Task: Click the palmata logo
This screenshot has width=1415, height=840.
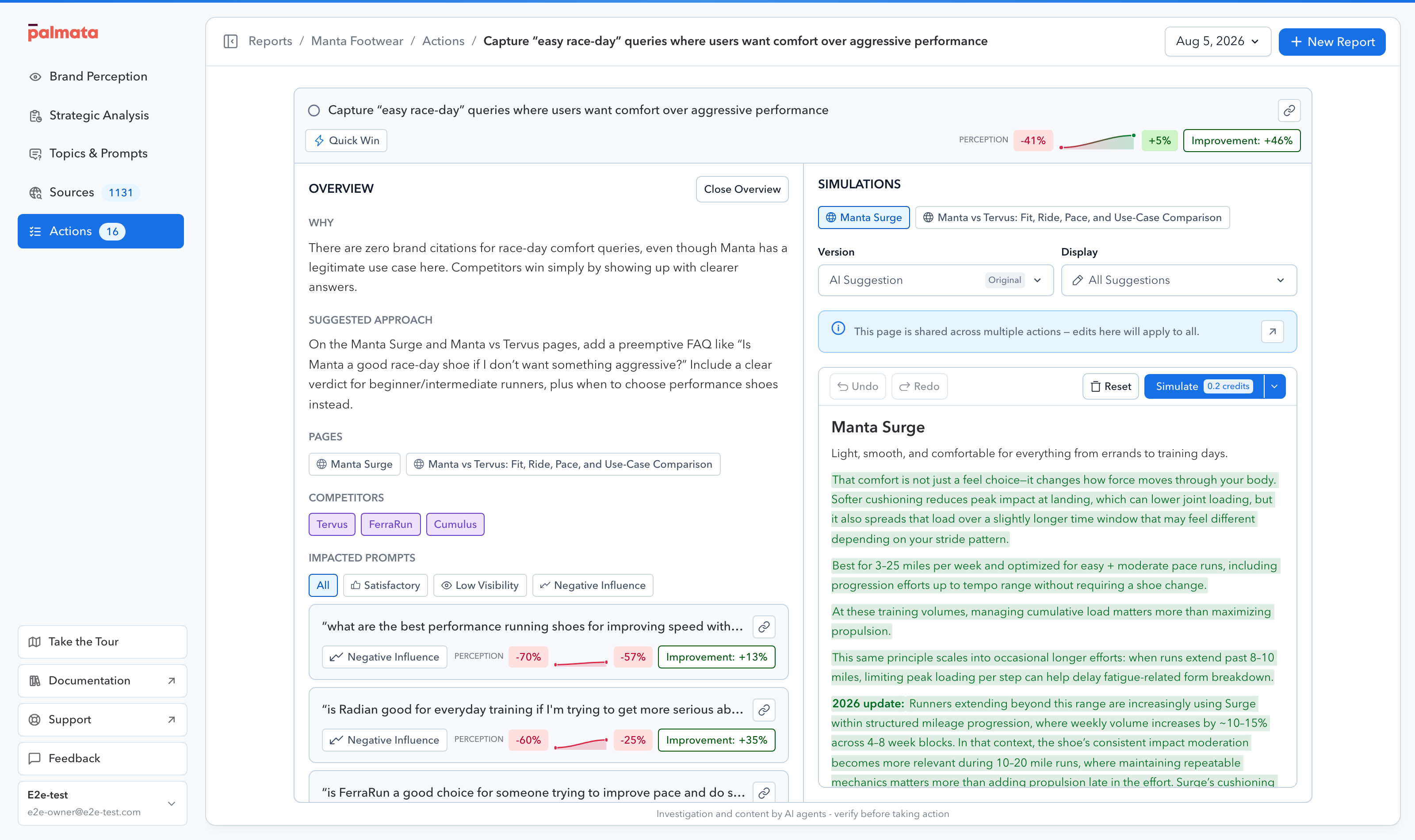Action: coord(63,32)
